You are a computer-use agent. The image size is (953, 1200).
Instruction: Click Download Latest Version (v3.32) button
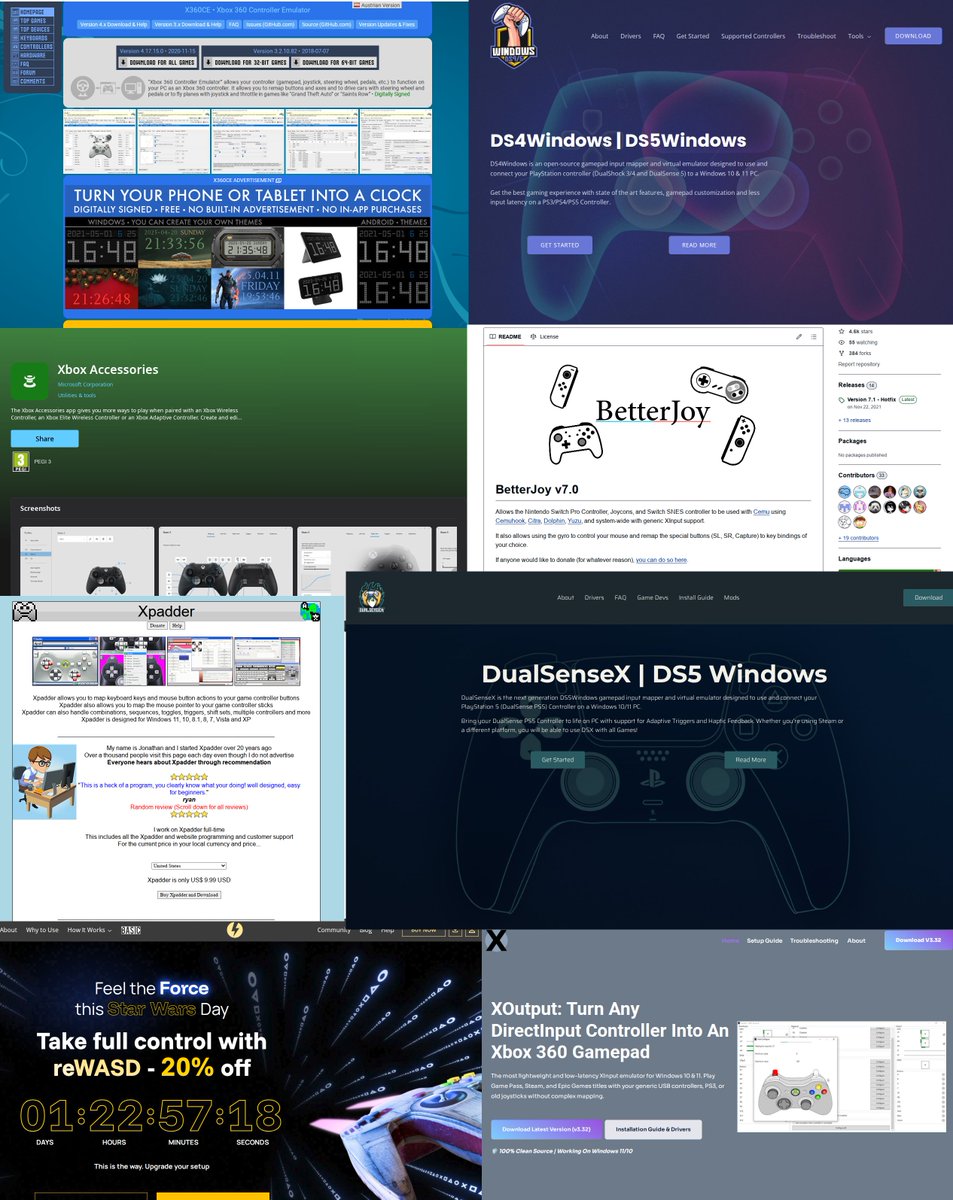pyautogui.click(x=545, y=1129)
